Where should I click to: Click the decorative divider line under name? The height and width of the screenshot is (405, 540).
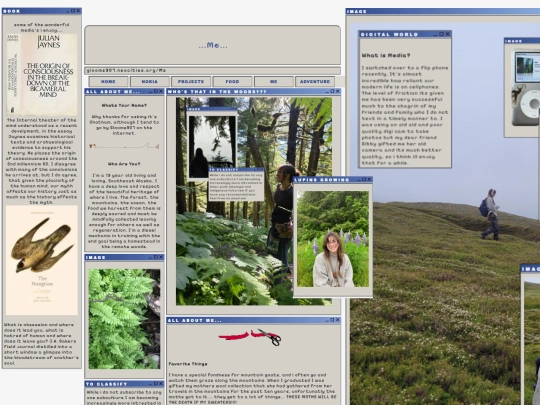(x=124, y=146)
